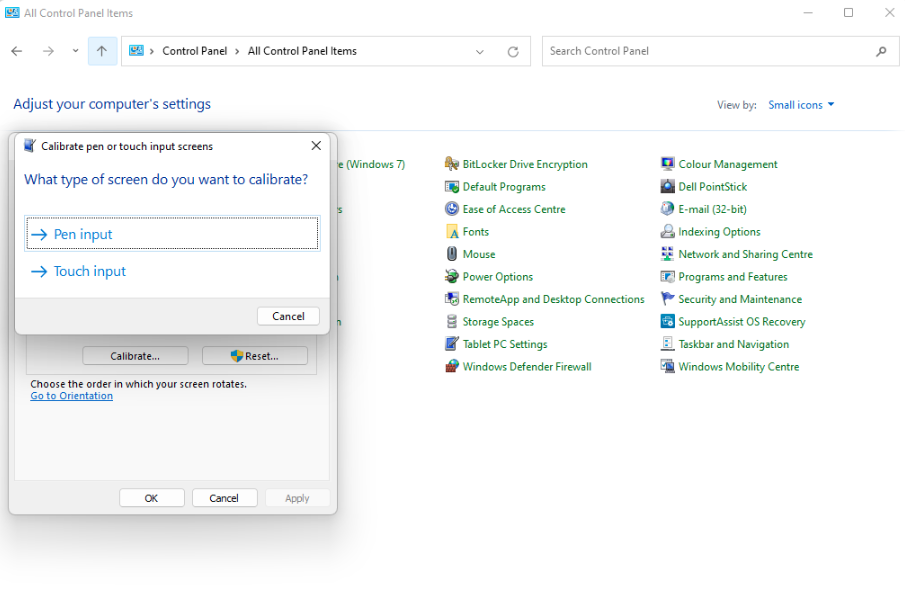Open Tablet PC Settings icon
Viewport: 905px width, 614px height.
point(452,344)
